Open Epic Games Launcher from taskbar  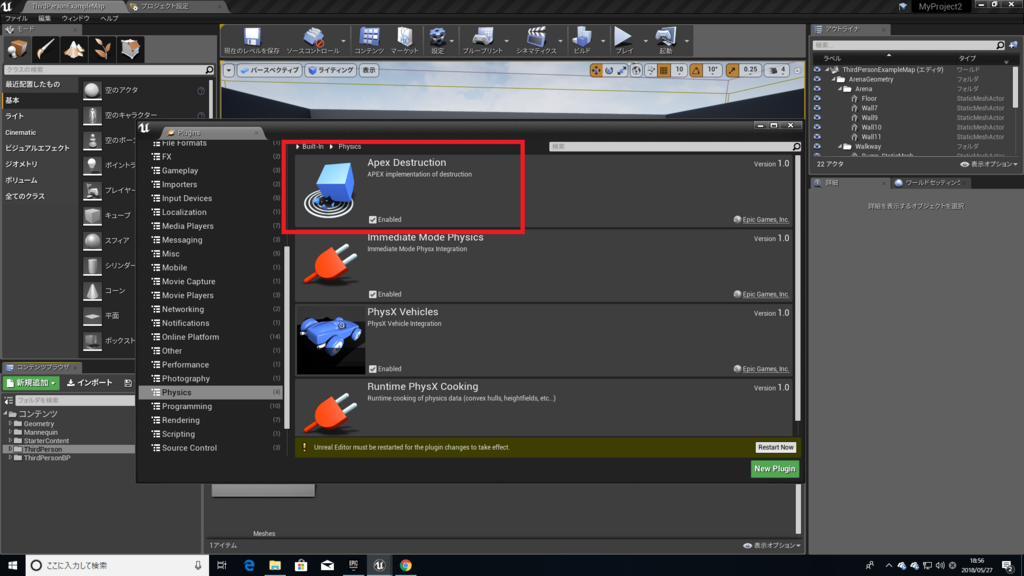353,566
